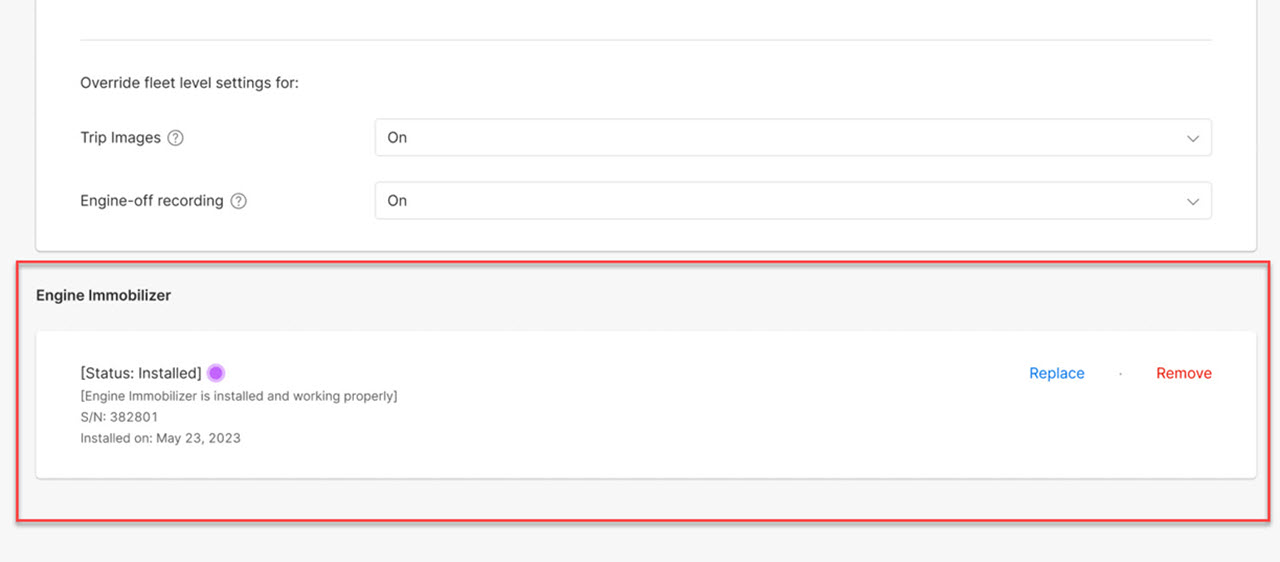Screen dimensions: 1280x562
Task: Click the Trip Images help question-mark icon
Action: pos(175,138)
